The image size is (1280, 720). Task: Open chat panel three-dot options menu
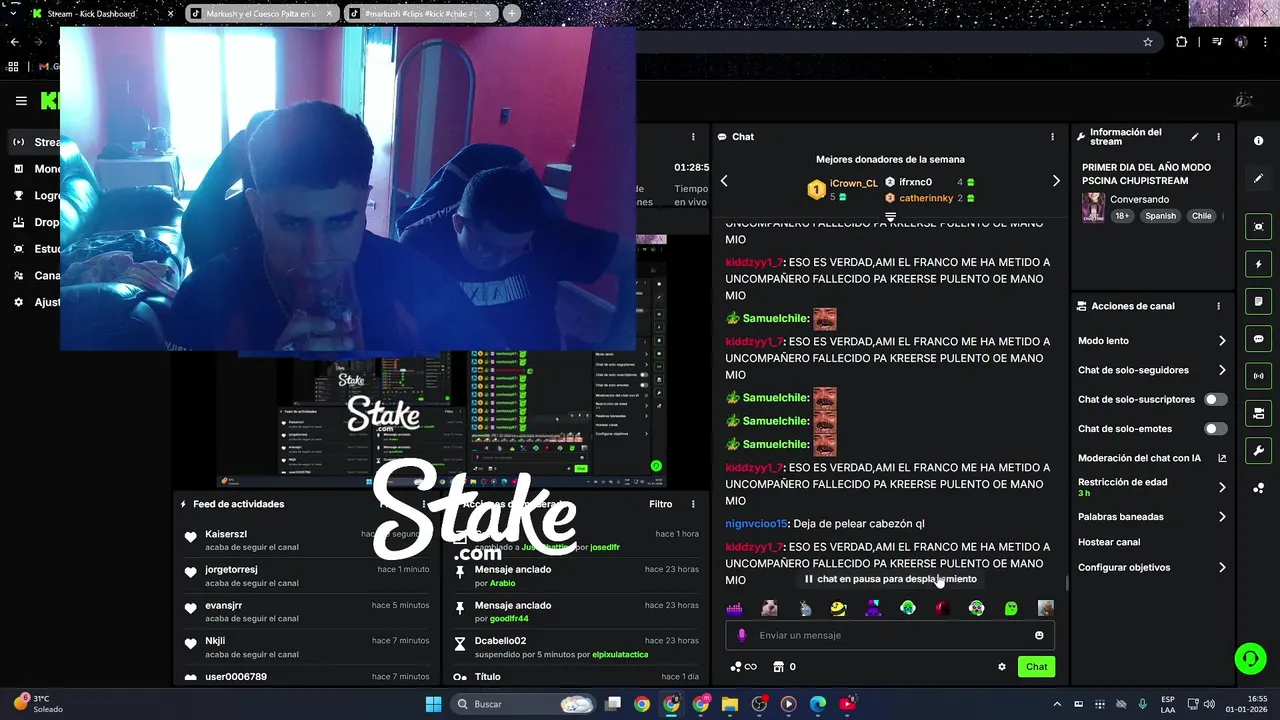[x=1052, y=137]
